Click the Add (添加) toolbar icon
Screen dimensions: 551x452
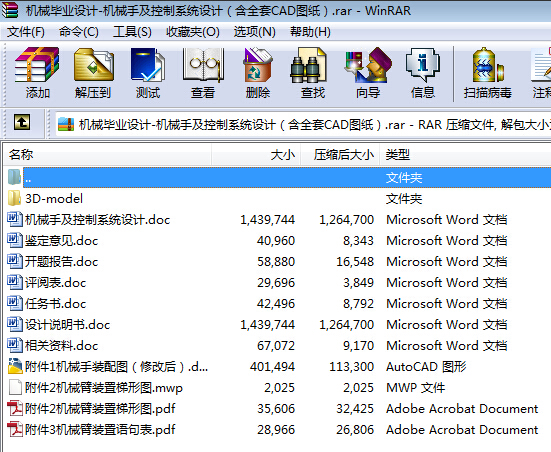click(37, 65)
